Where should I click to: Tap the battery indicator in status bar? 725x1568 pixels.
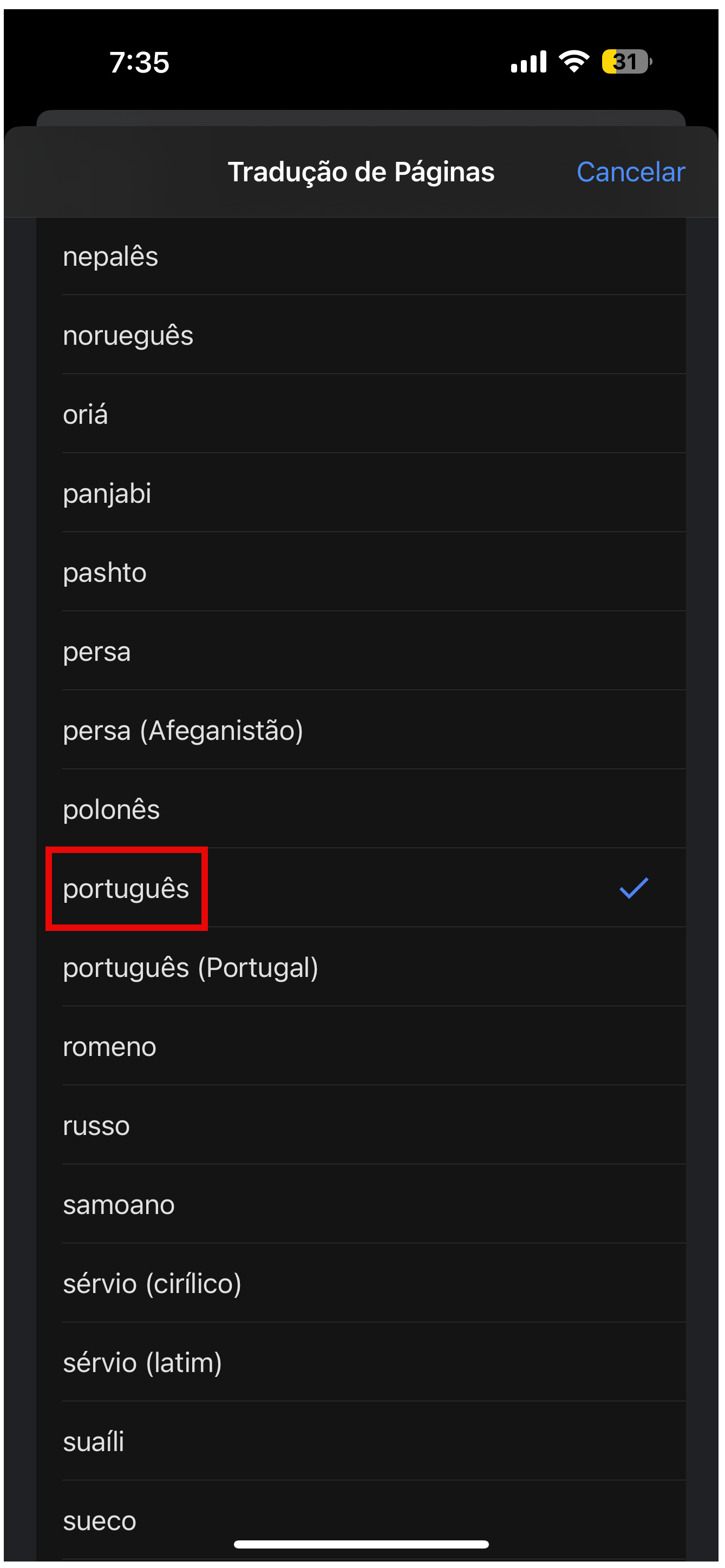(x=626, y=62)
